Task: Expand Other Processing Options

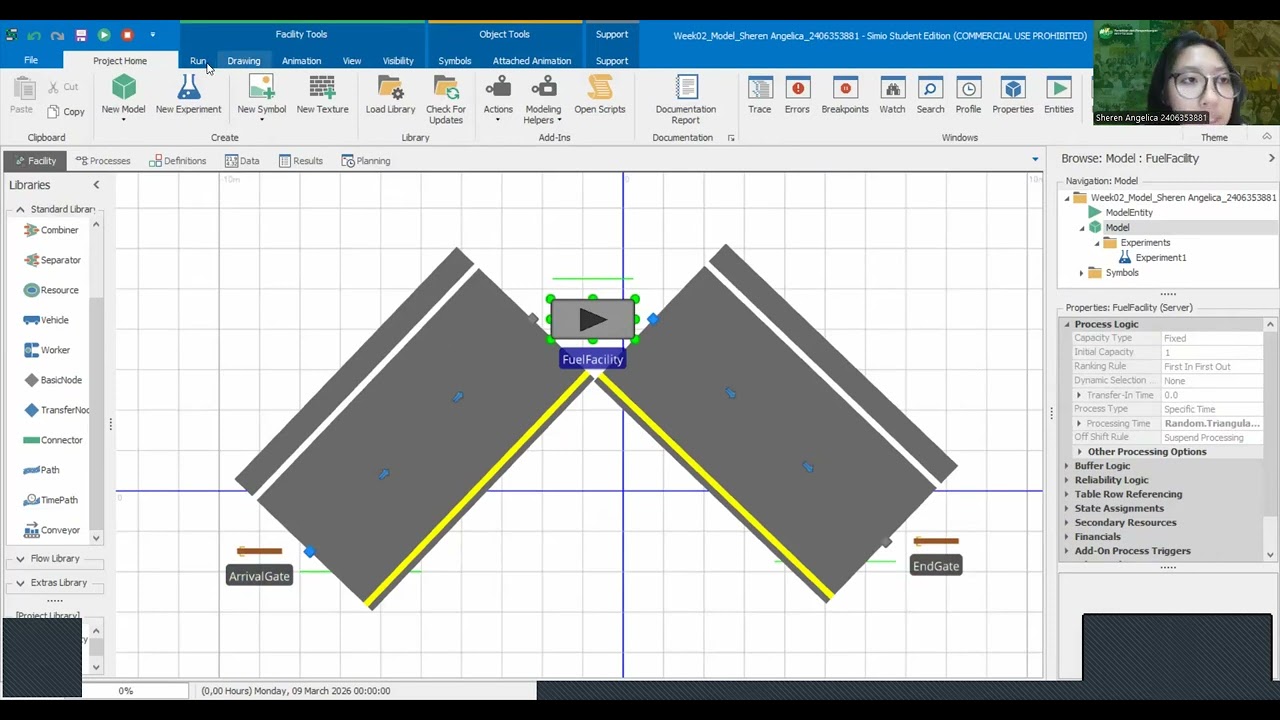Action: click(1080, 452)
